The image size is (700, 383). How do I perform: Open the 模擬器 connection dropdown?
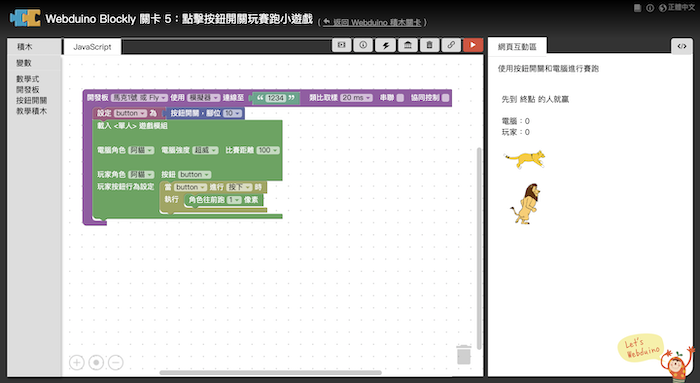204,98
